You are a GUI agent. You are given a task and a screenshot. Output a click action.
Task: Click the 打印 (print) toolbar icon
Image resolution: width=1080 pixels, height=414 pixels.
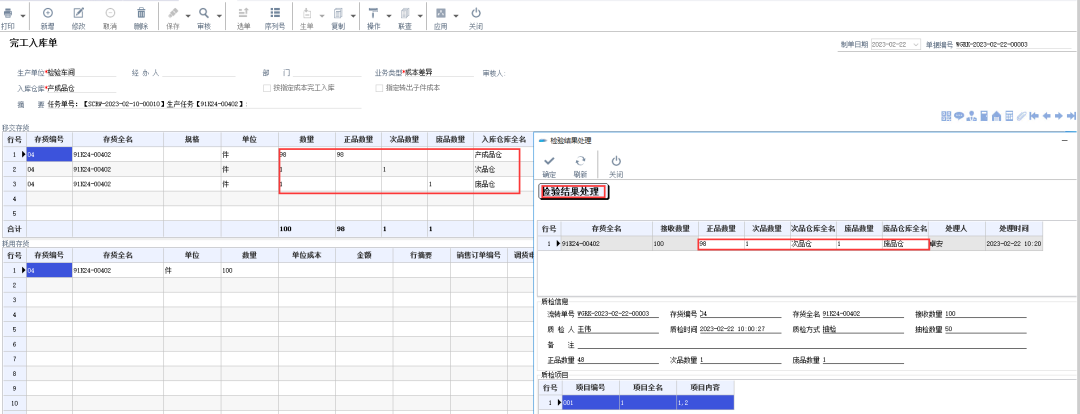coord(8,13)
